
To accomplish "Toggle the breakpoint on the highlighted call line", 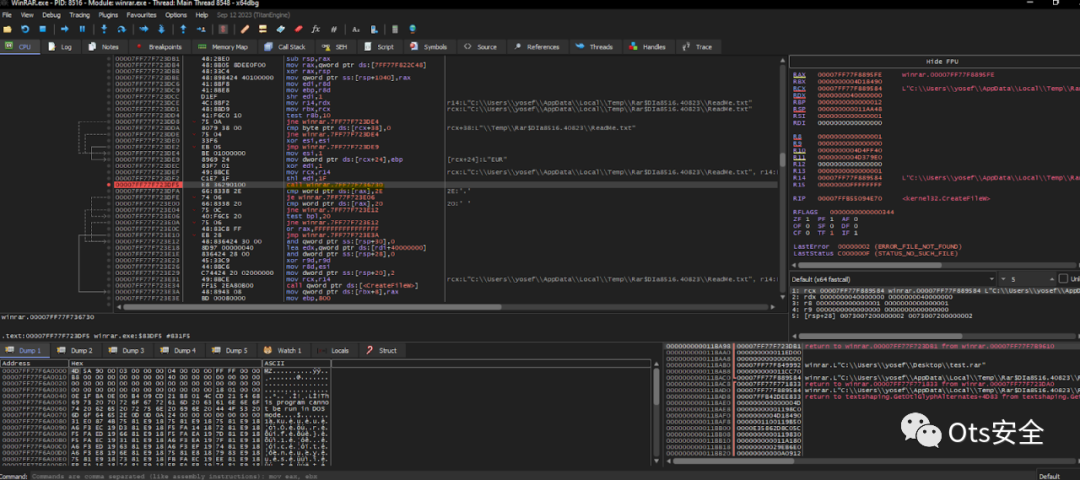I will coord(108,185).
